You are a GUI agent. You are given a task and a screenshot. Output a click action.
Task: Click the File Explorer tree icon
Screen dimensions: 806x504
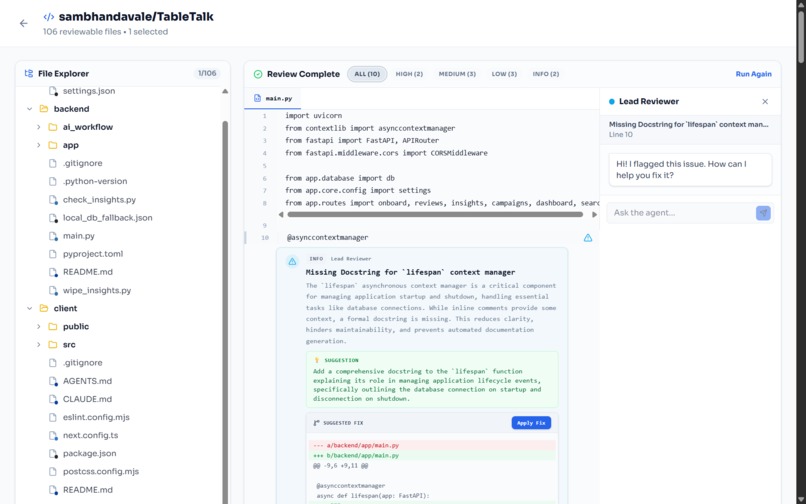[x=29, y=74]
